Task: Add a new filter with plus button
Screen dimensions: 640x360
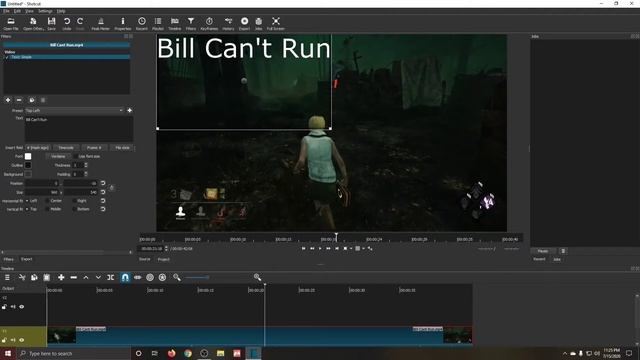Action: [8, 100]
